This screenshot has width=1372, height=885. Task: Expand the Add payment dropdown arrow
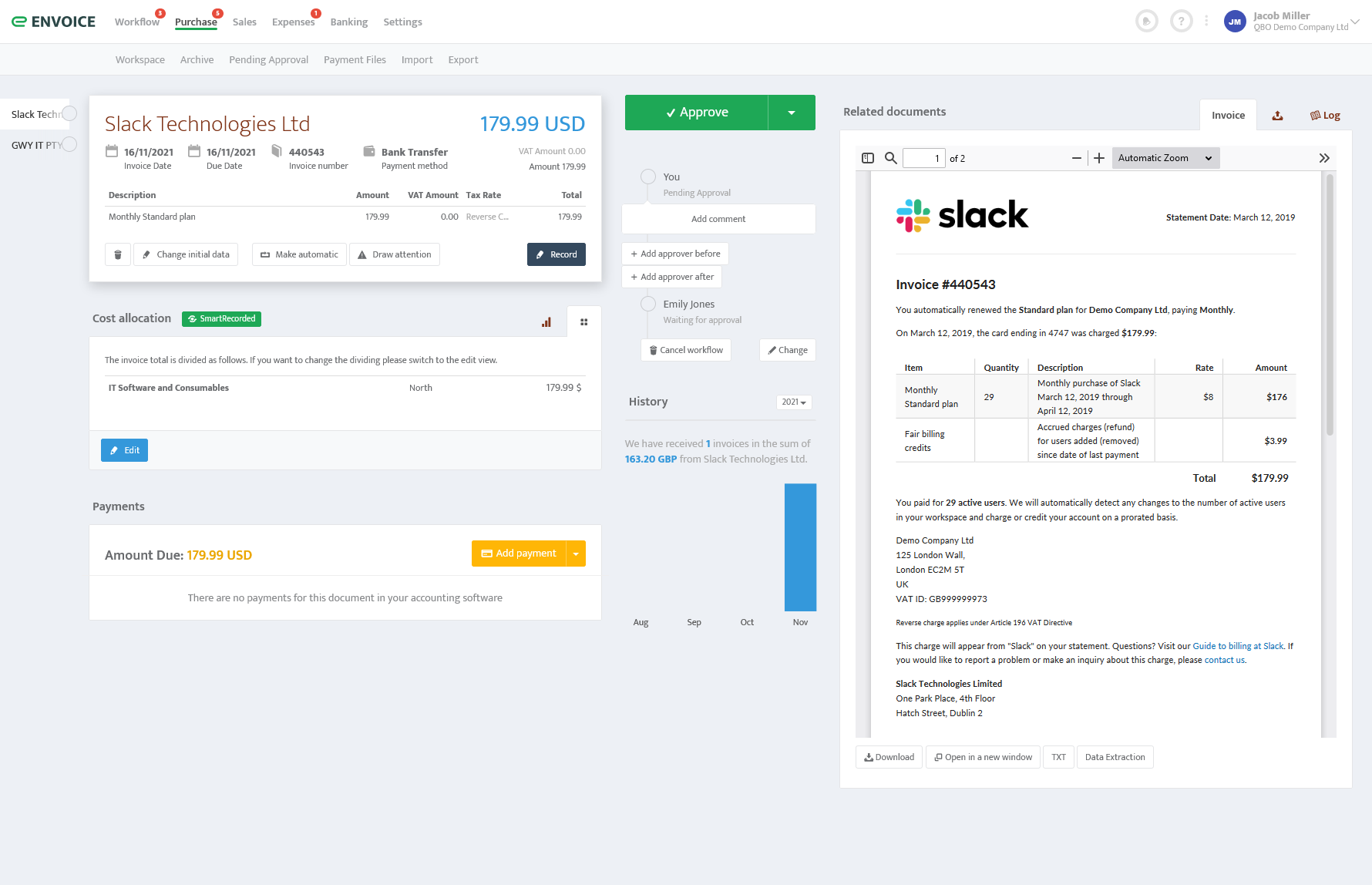pos(576,554)
